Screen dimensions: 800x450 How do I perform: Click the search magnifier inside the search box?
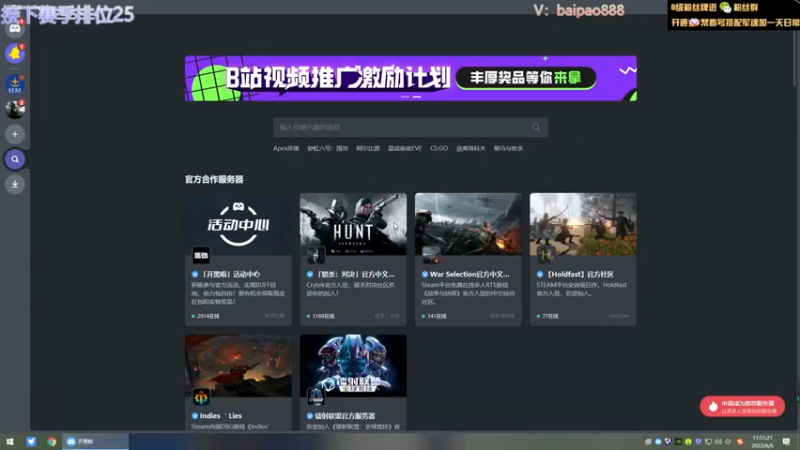pyautogui.click(x=536, y=128)
